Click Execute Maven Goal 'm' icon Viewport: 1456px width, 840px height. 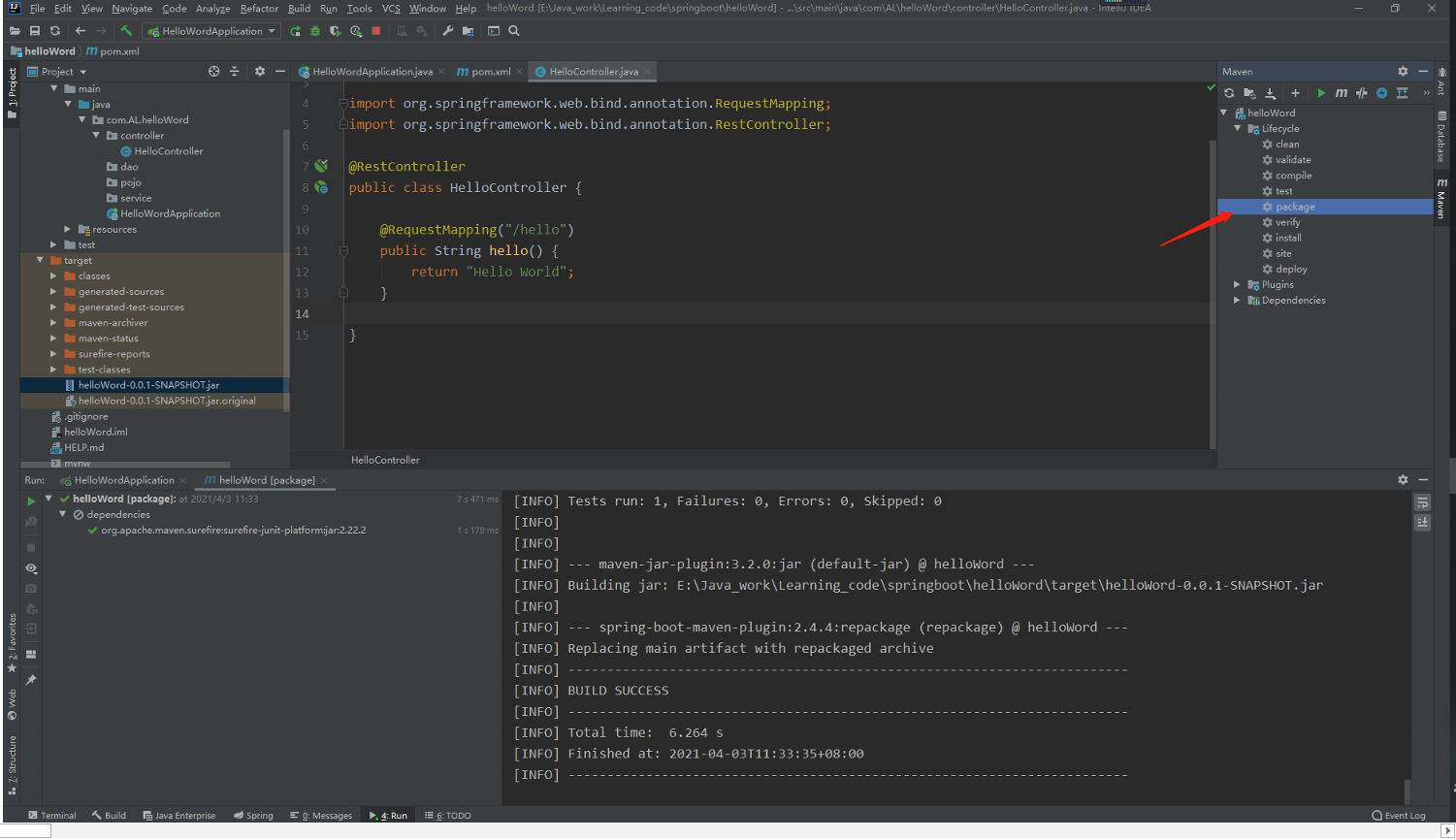1342,93
